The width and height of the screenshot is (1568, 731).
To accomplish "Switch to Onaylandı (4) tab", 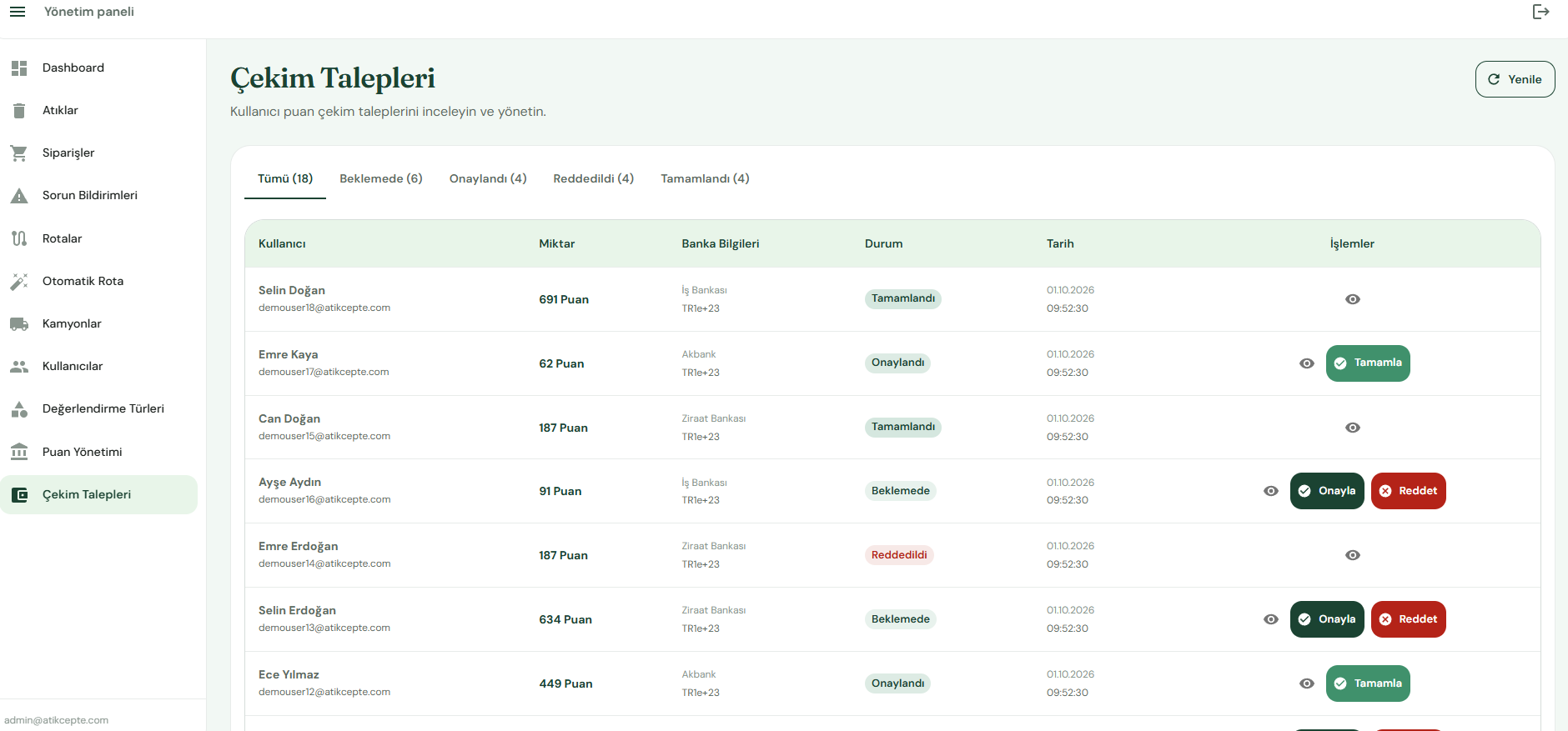I will click(x=488, y=178).
